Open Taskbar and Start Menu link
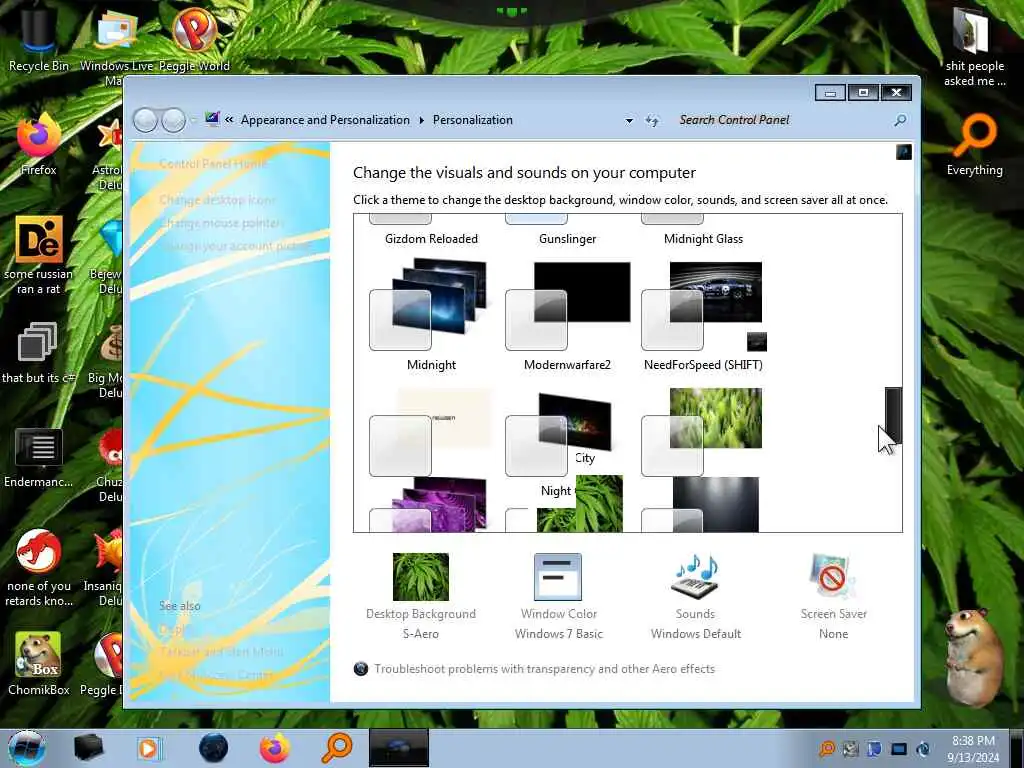 pos(221,651)
